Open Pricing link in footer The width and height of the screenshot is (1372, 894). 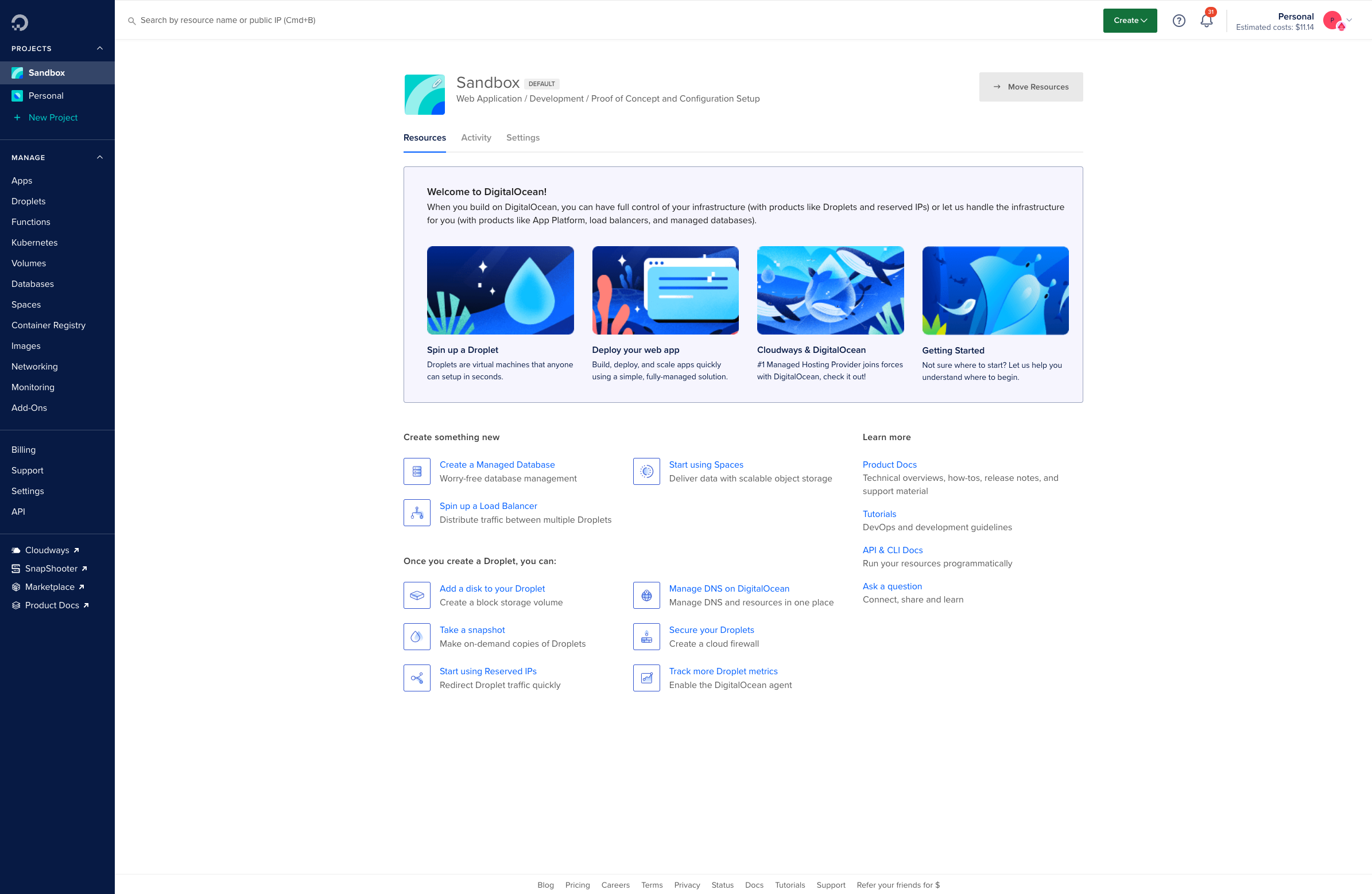(x=578, y=885)
